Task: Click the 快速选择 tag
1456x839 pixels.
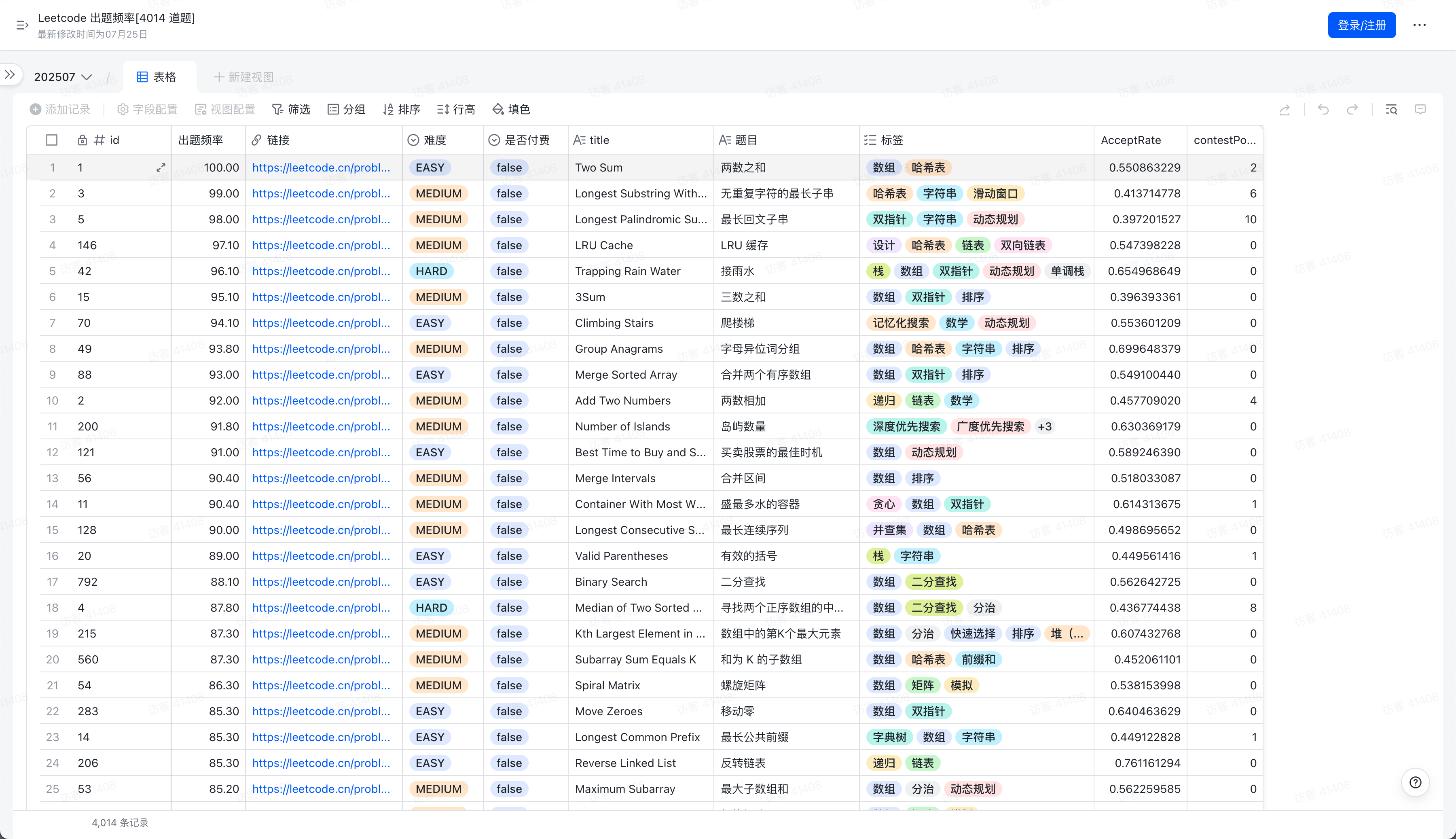Action: point(973,634)
